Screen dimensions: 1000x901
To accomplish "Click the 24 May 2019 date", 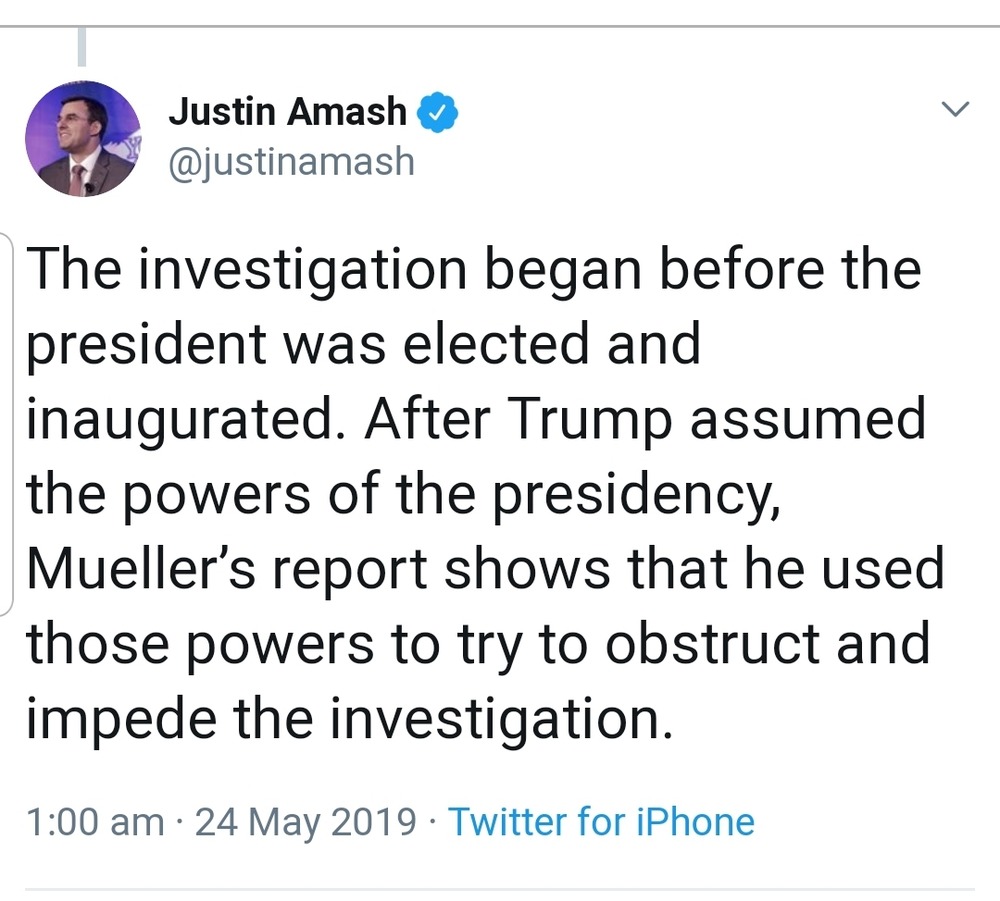I will pyautogui.click(x=305, y=822).
